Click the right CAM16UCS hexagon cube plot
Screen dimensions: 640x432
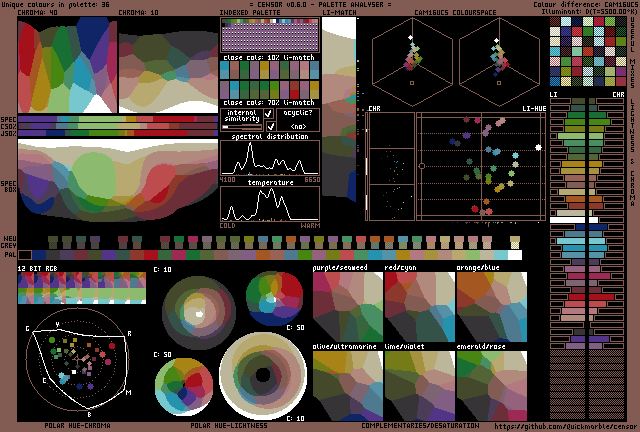[499, 61]
